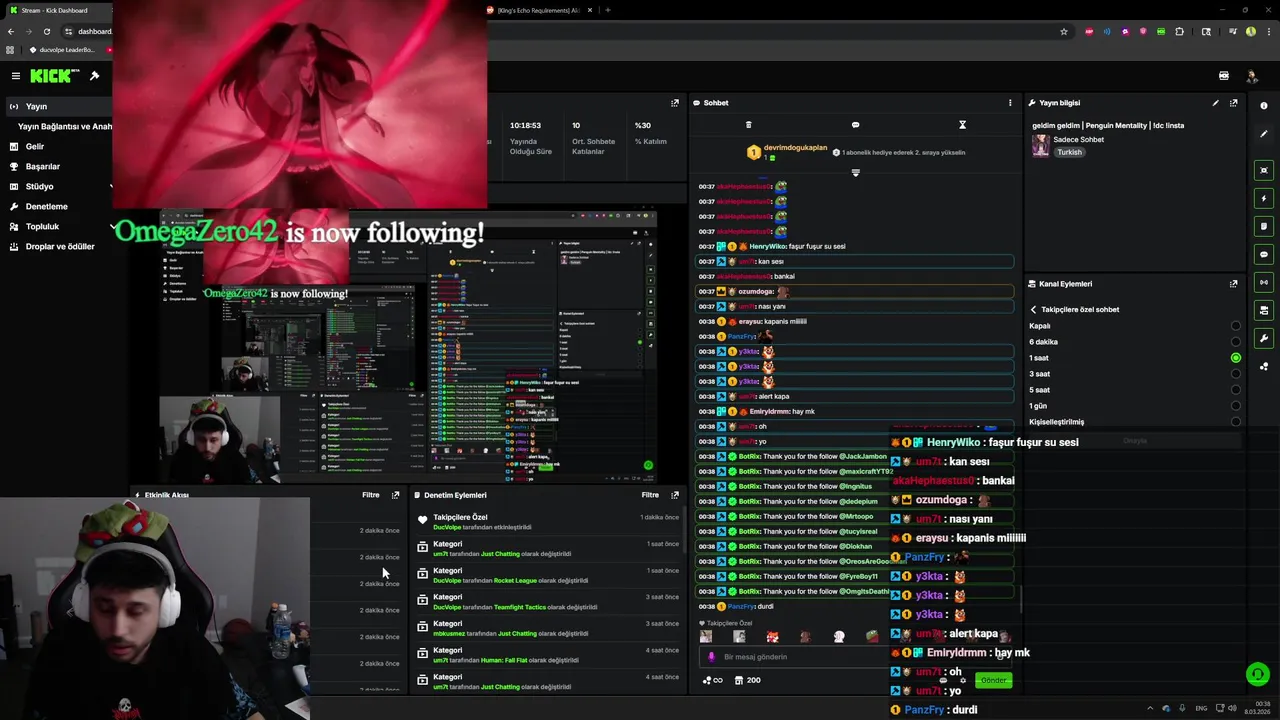Click the Turkish language tag
This screenshot has width=1280, height=720.
tap(1070, 153)
